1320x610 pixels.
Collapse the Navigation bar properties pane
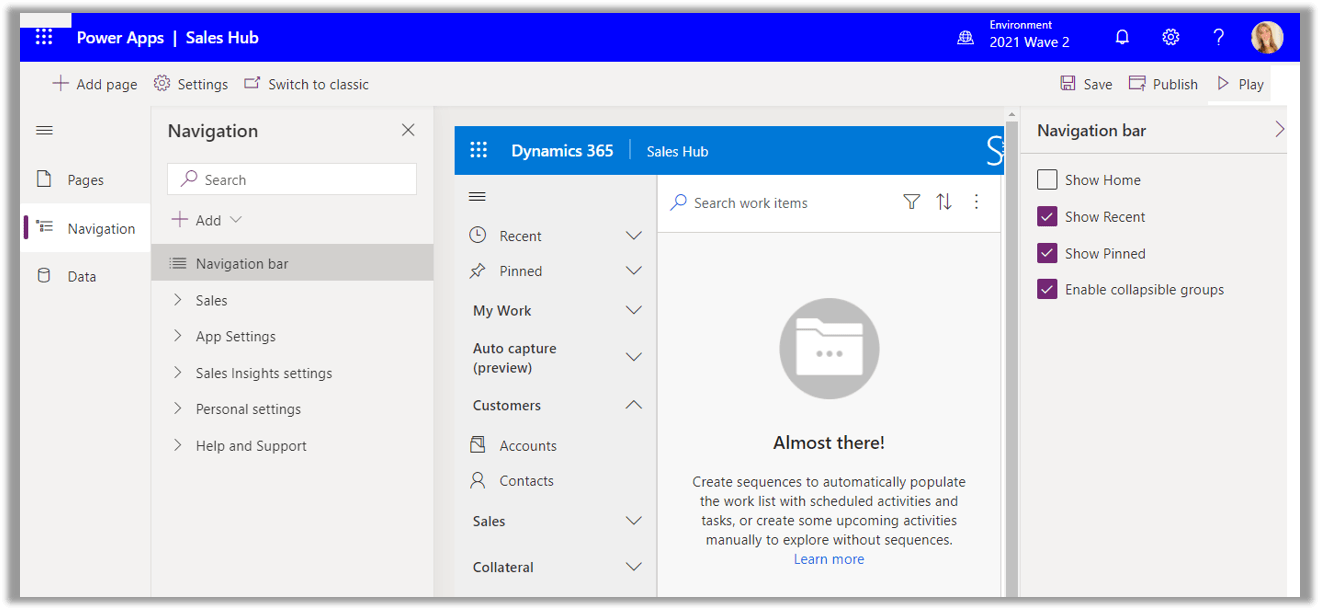pyautogui.click(x=1279, y=130)
